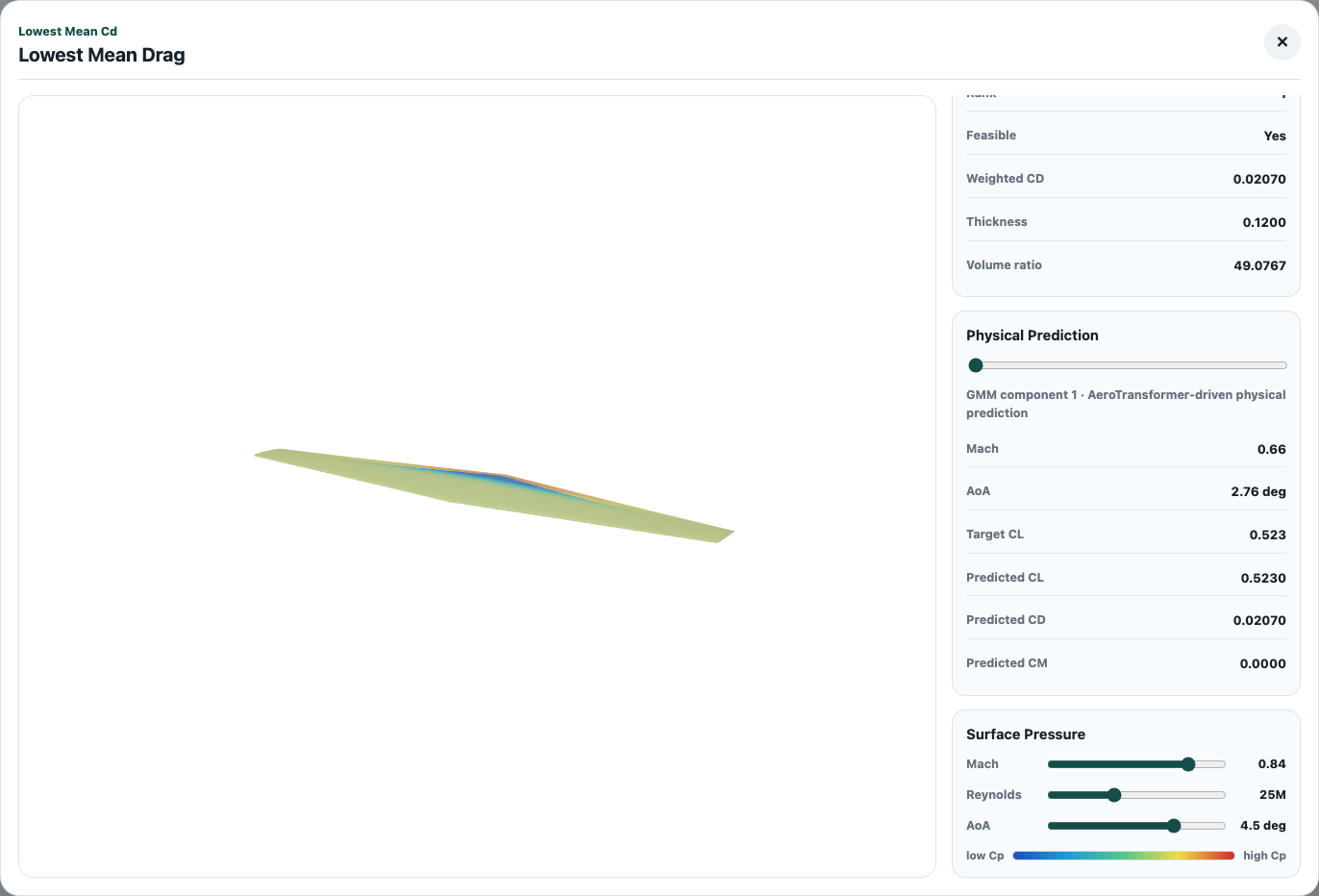
Task: Click the 3D wing pressure model
Action: pyautogui.click(x=494, y=495)
